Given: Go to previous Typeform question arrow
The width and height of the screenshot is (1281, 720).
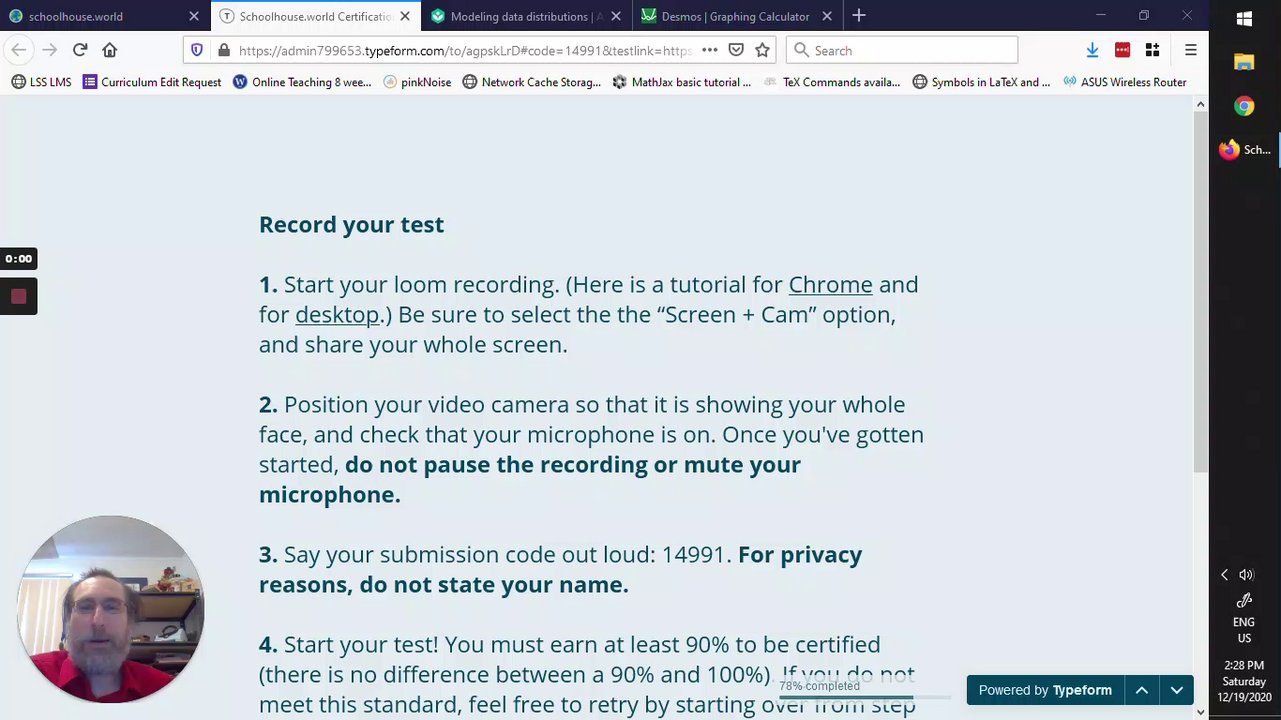Looking at the screenshot, I should pos(1141,690).
